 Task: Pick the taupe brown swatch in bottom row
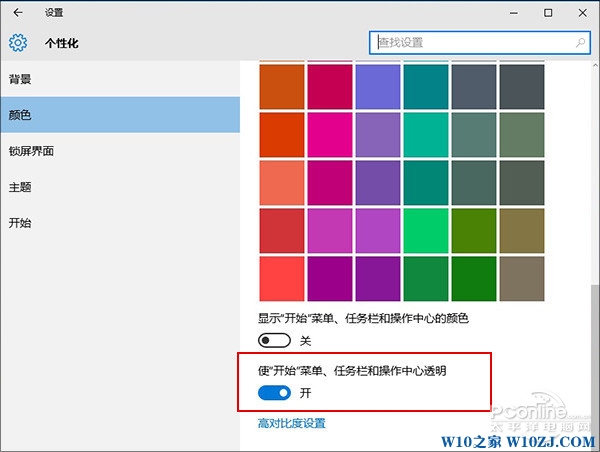(522, 279)
